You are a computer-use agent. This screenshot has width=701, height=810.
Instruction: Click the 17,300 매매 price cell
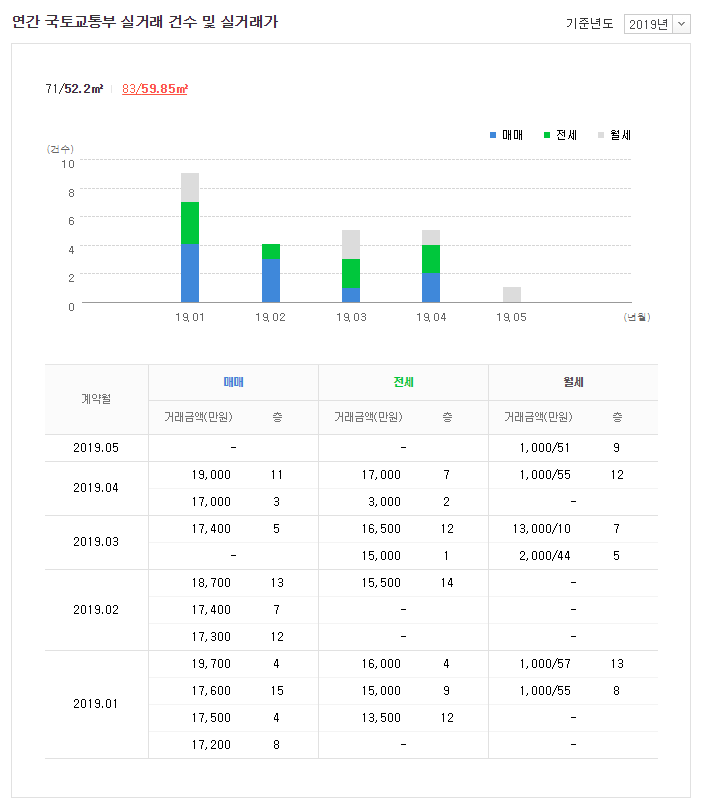coord(211,637)
